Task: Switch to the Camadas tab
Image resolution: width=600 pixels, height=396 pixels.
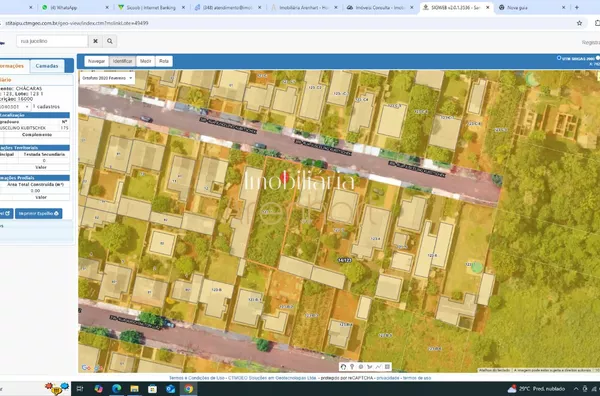Action: [47, 66]
